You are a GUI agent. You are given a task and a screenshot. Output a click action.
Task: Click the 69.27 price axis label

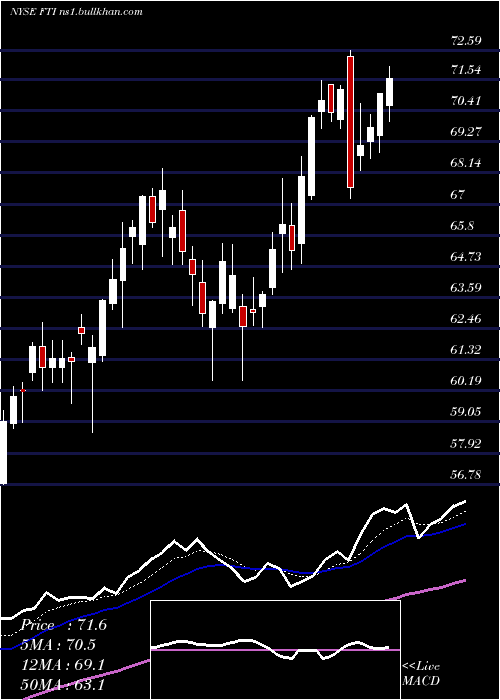466,132
